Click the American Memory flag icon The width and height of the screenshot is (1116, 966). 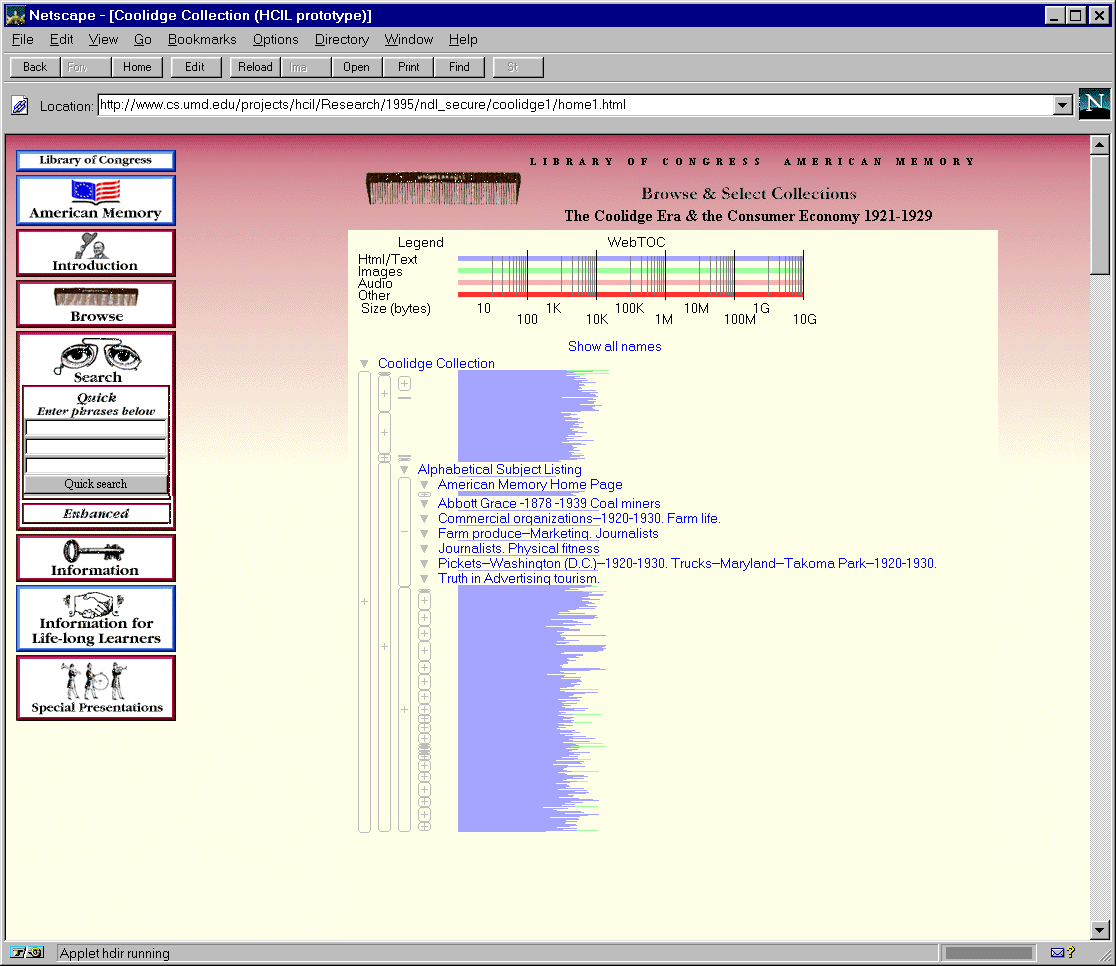point(95,192)
